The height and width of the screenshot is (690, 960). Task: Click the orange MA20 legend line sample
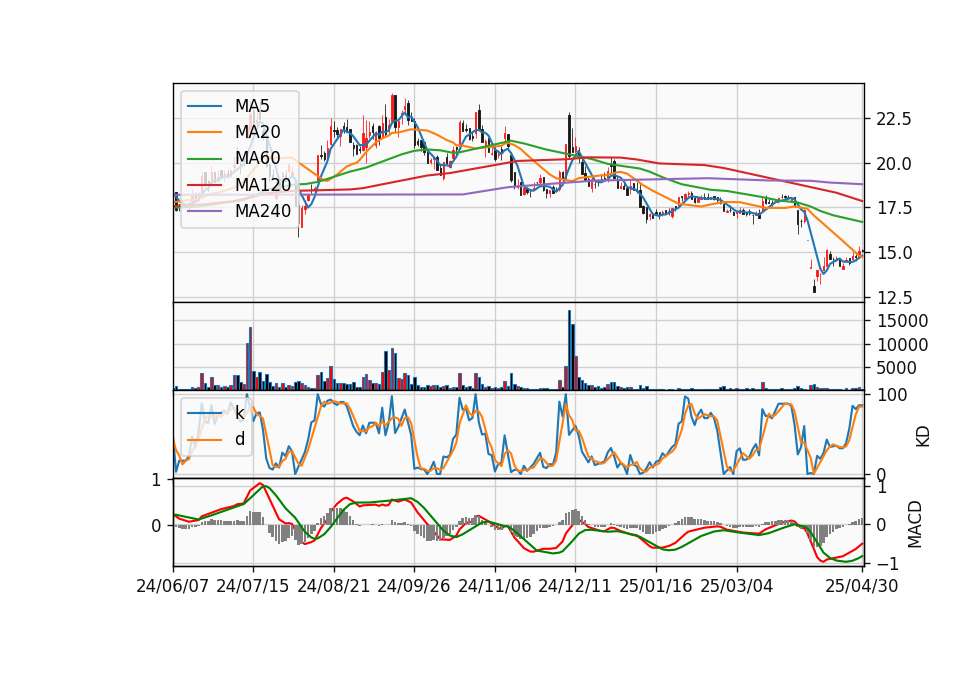(x=204, y=132)
